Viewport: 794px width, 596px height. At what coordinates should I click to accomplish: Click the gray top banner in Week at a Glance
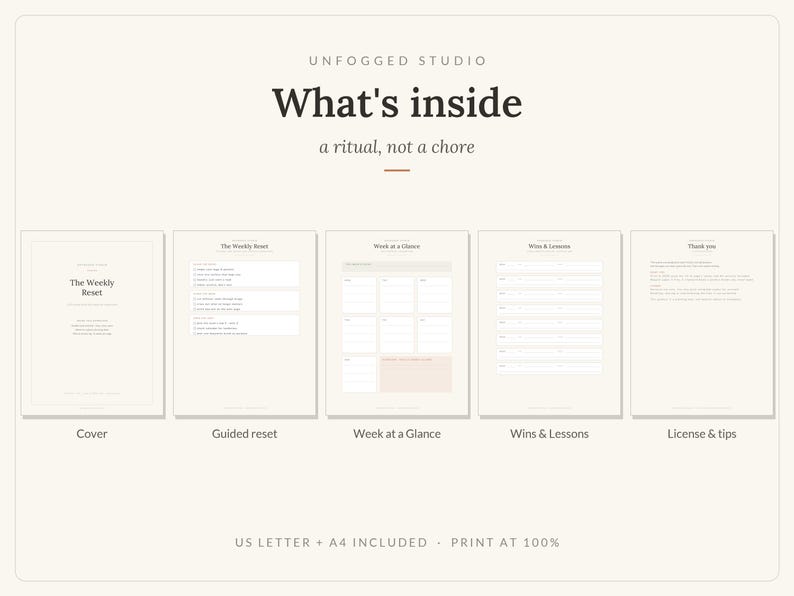coord(397,266)
